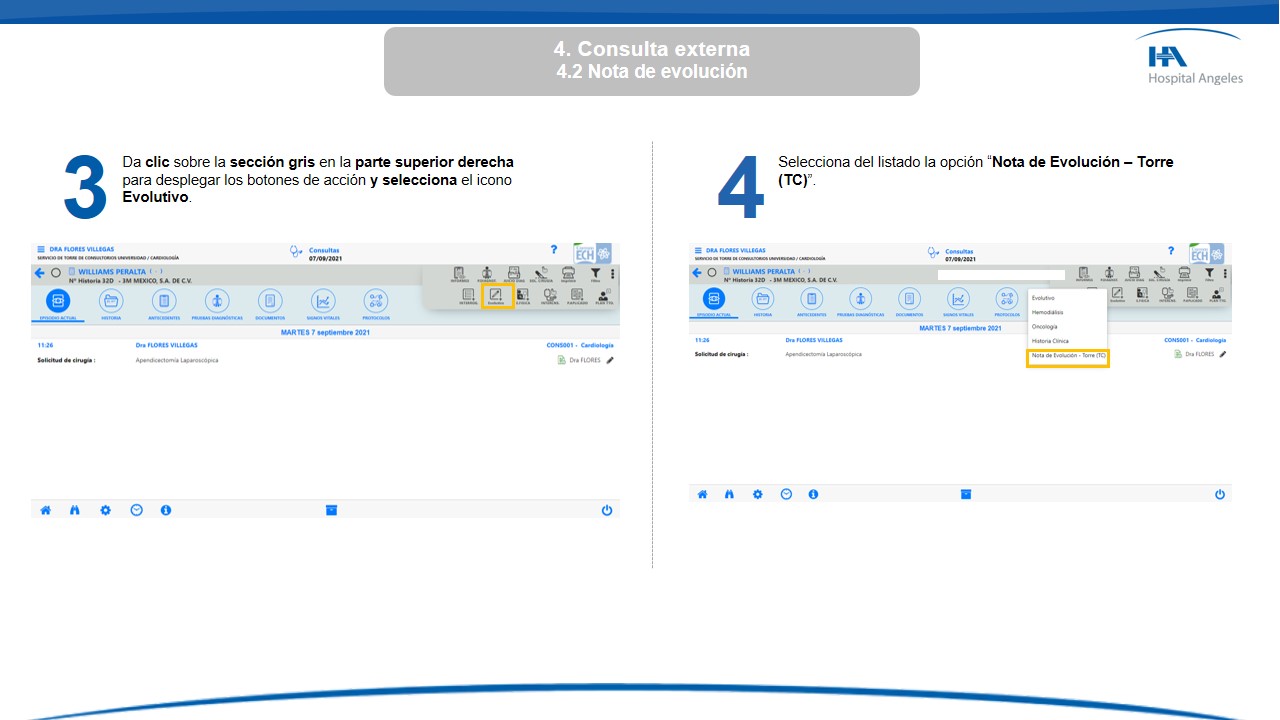Click the home icon in left screenshot footer
1280x720 pixels.
pos(45,510)
